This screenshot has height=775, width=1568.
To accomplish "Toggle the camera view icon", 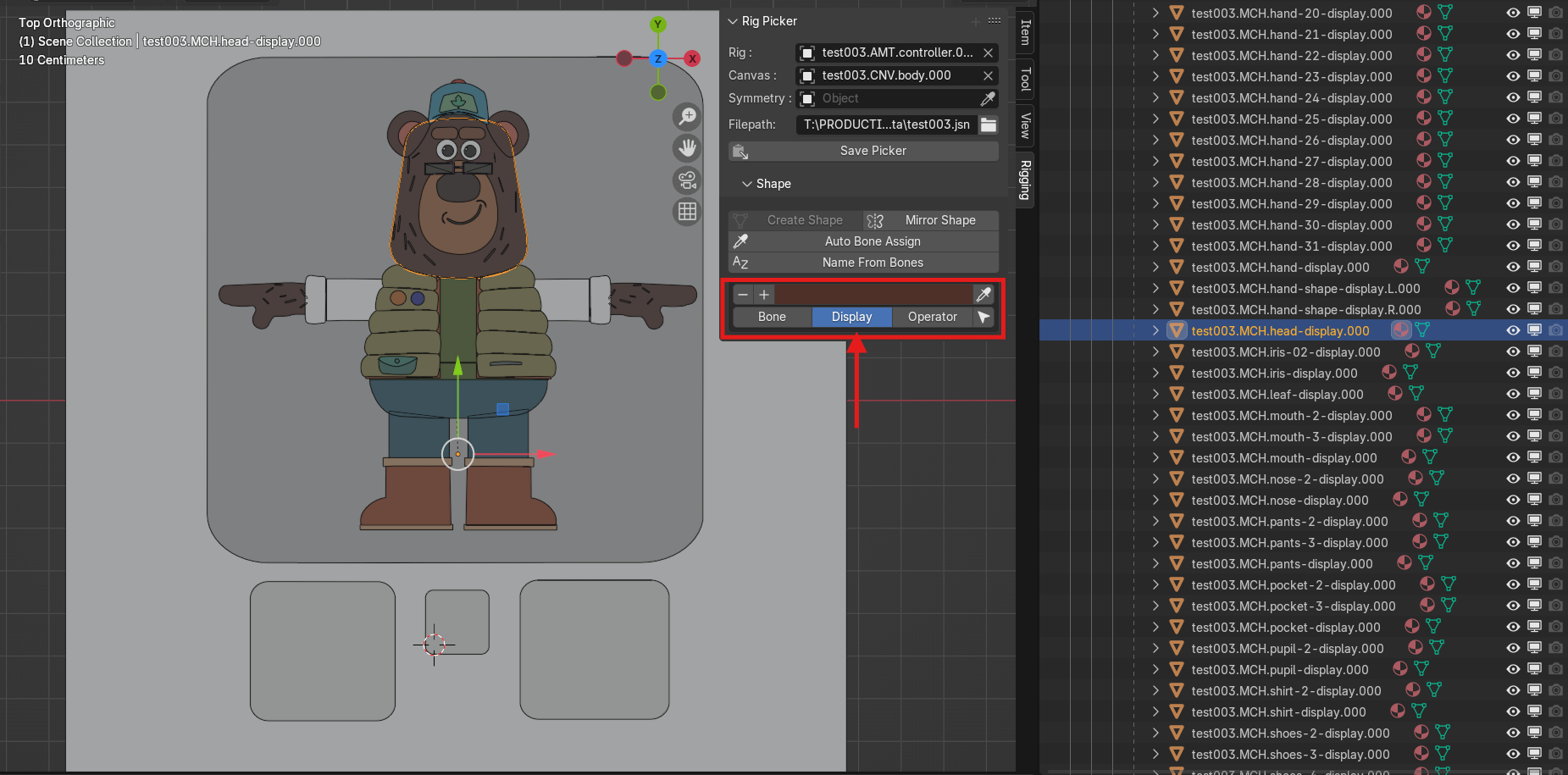I will (687, 180).
